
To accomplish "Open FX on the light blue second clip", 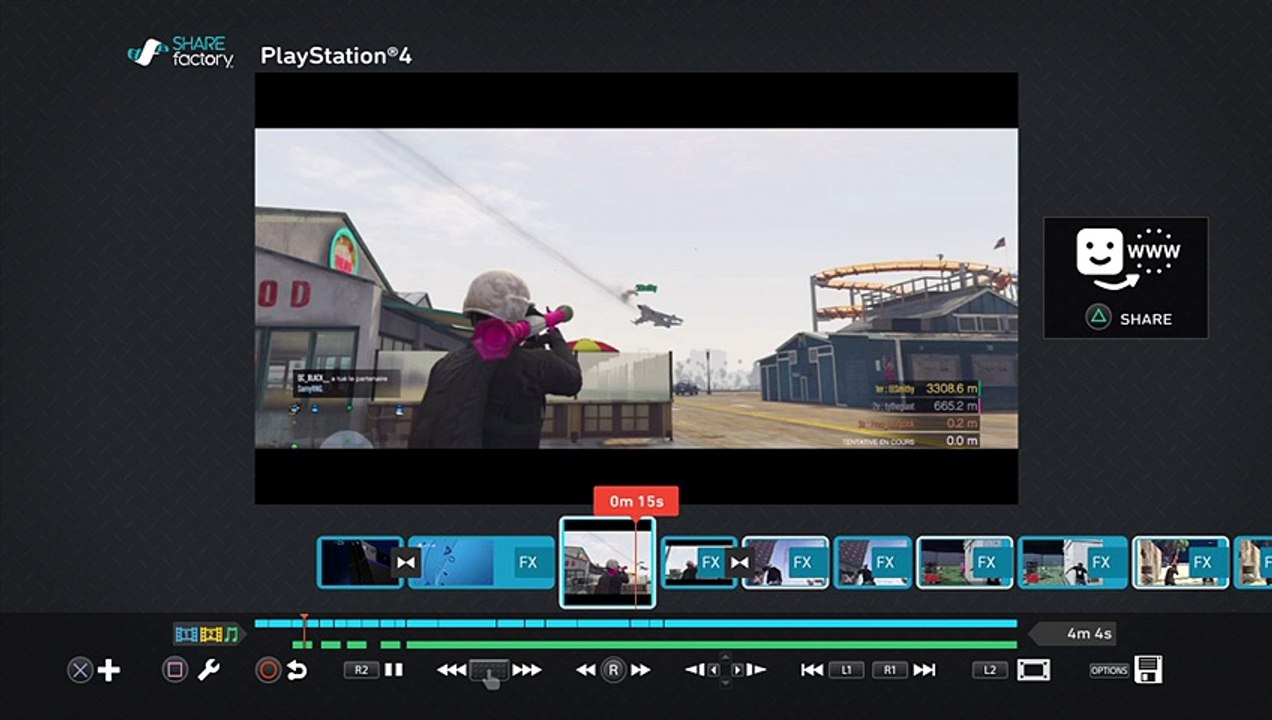I will [x=528, y=562].
